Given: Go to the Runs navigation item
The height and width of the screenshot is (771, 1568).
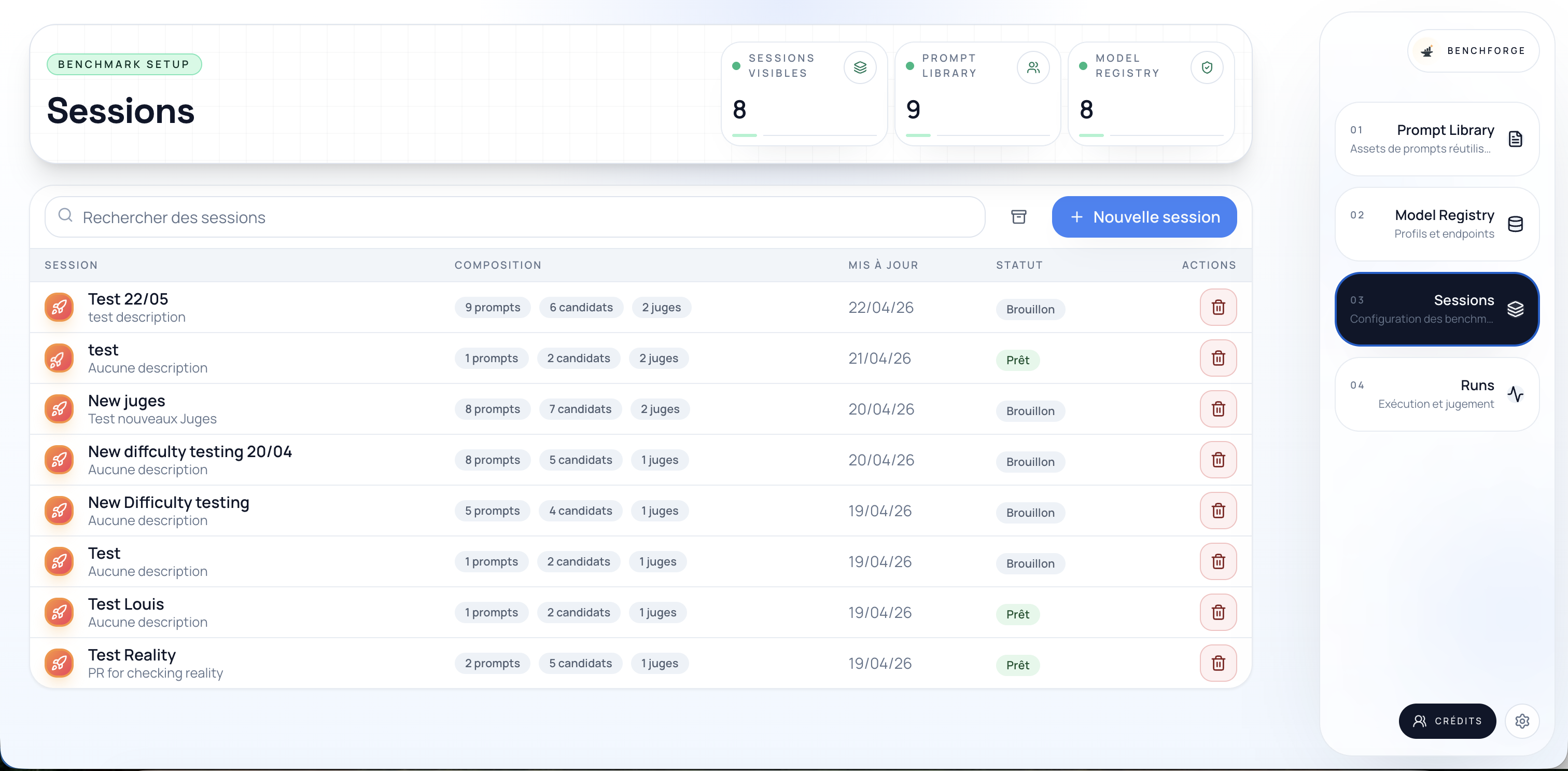Looking at the screenshot, I should pos(1436,395).
